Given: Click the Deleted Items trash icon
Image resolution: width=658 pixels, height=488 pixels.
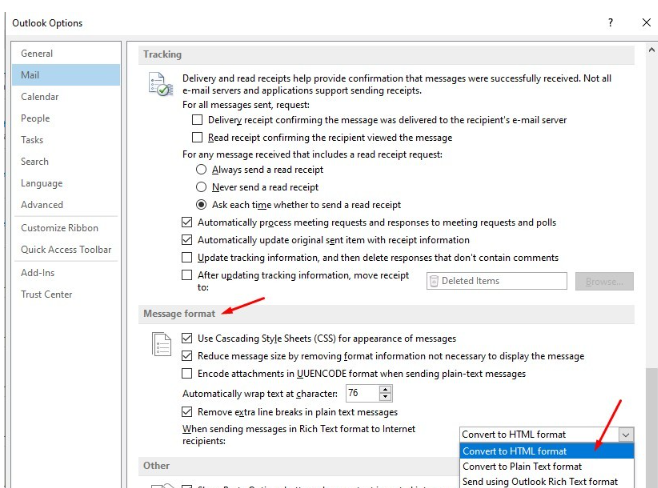Looking at the screenshot, I should point(434,281).
